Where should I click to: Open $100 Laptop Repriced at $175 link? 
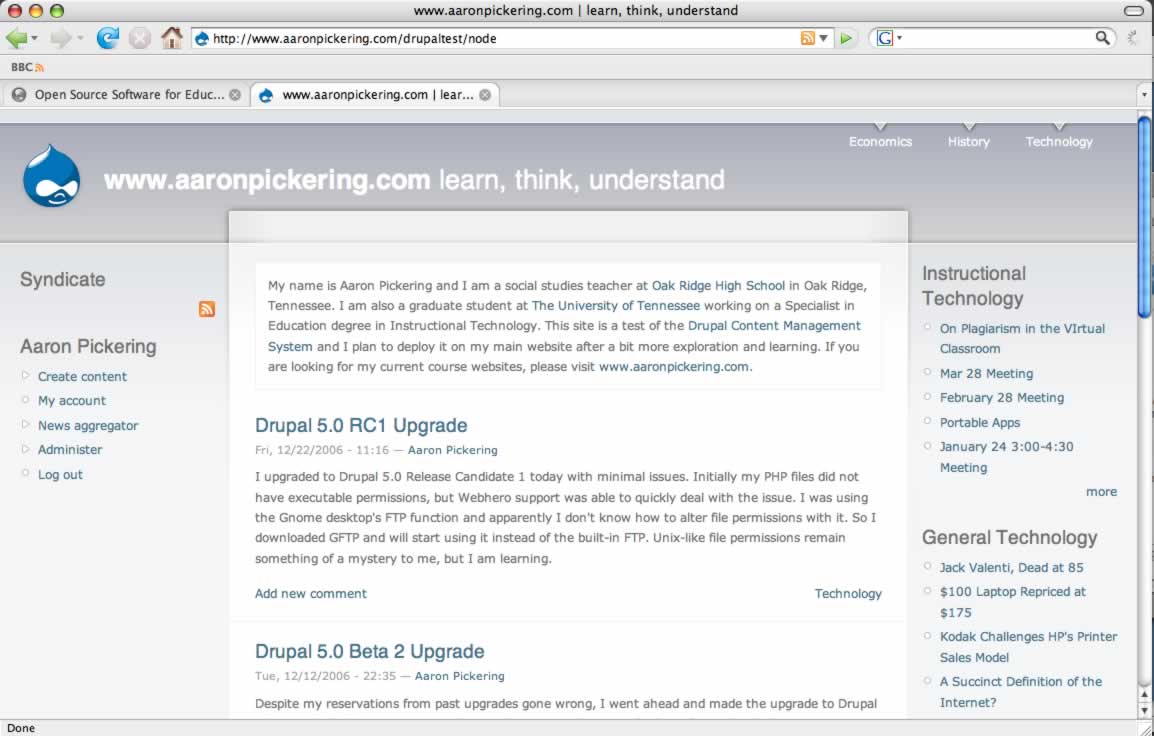(x=1012, y=602)
